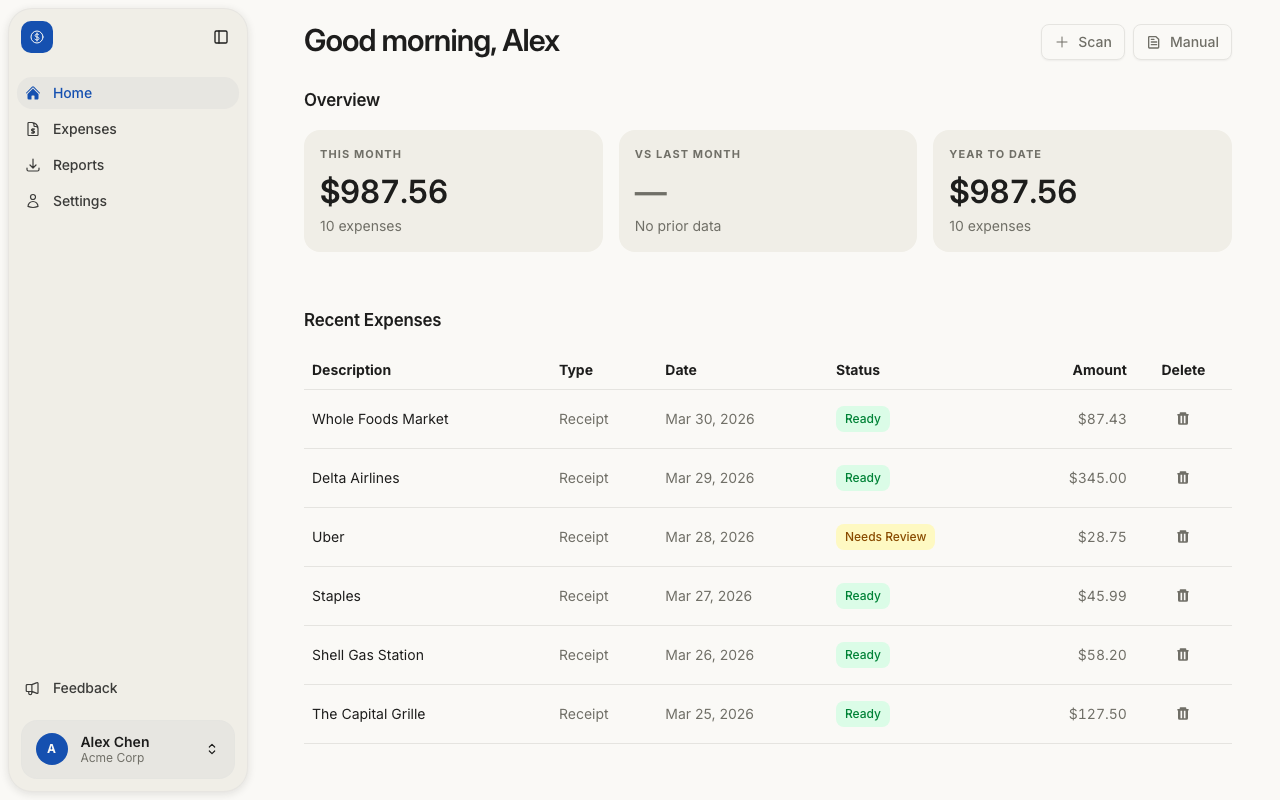Click the Reports download icon

[x=33, y=164]
